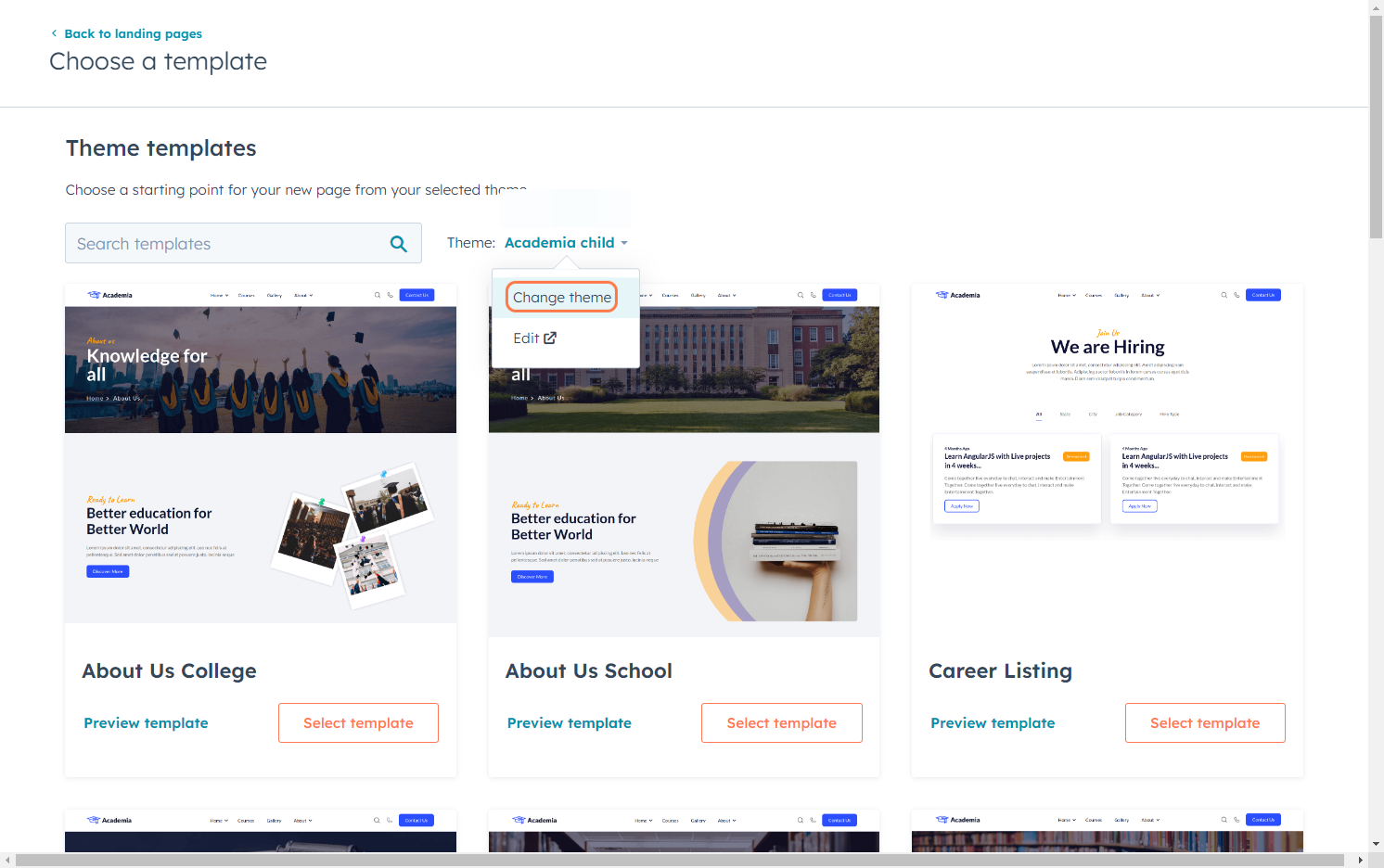Image resolution: width=1384 pixels, height=868 pixels.
Task: Click external link icon next to Edit
Action: click(550, 338)
